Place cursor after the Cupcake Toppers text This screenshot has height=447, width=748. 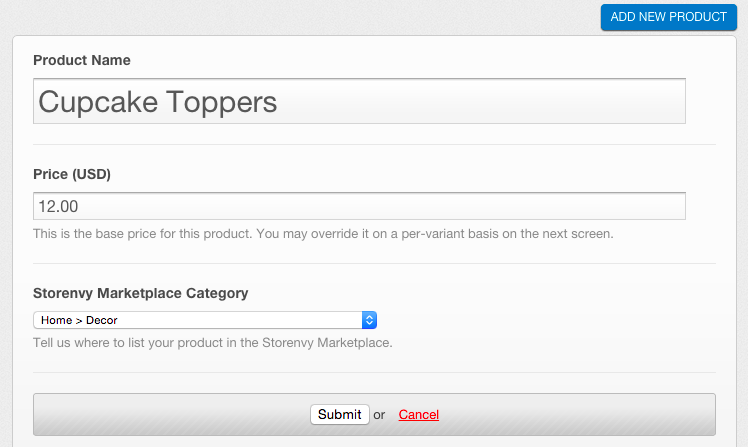pos(278,102)
